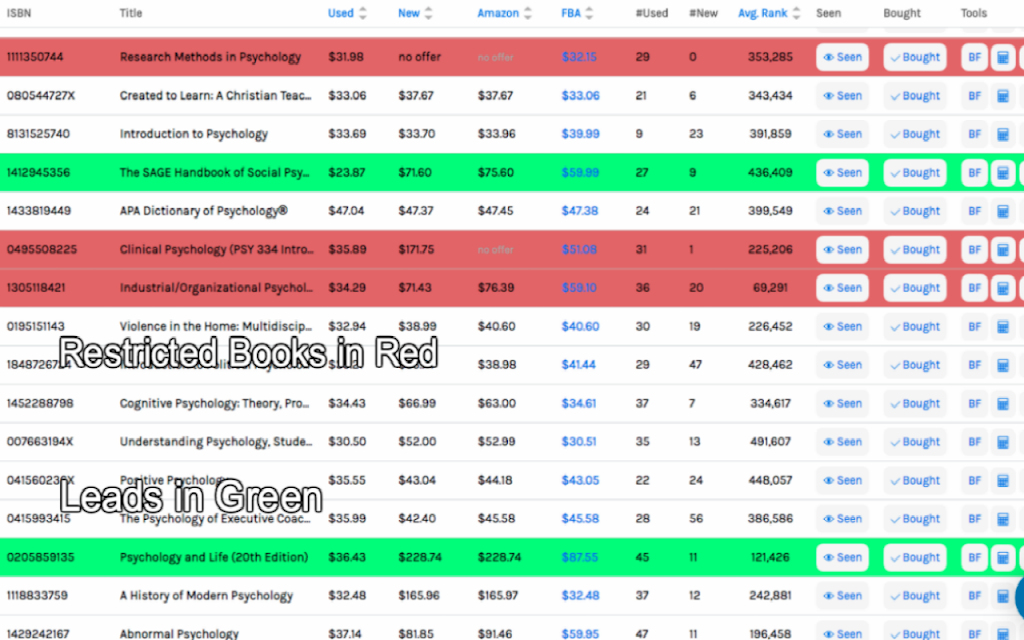Select average rank 69,291 cell
This screenshot has height=640, width=1024.
pos(770,288)
